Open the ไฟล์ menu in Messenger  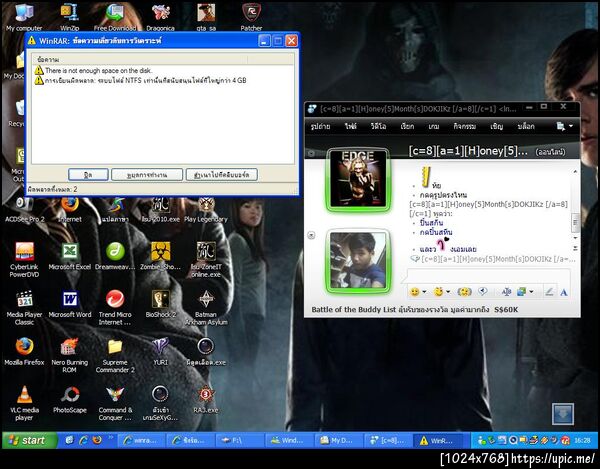pos(351,126)
